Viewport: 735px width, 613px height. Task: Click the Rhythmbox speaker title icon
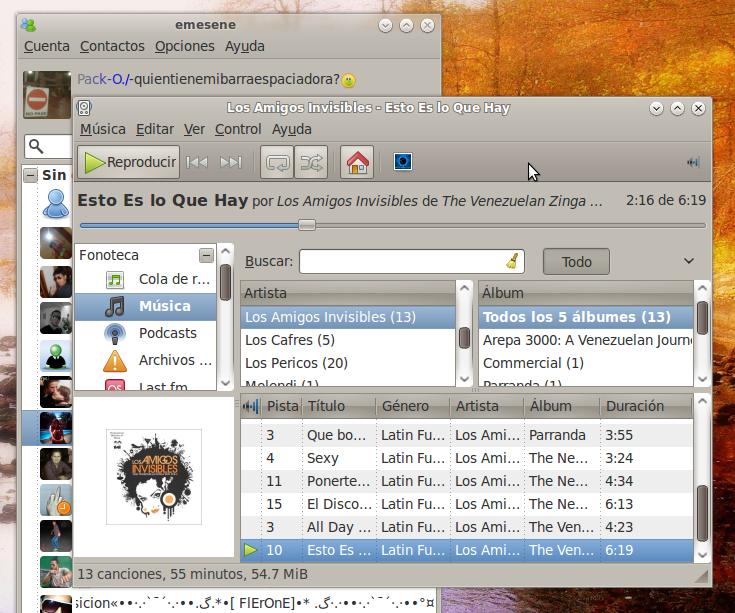(84, 108)
